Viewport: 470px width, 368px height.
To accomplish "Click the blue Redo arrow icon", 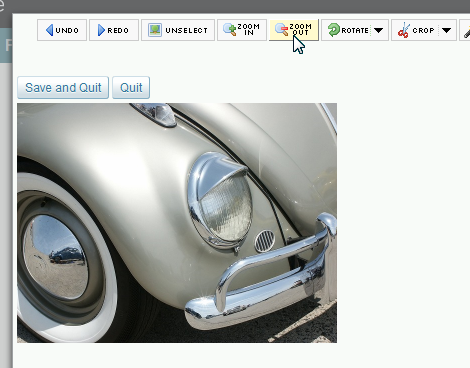I will coord(101,30).
